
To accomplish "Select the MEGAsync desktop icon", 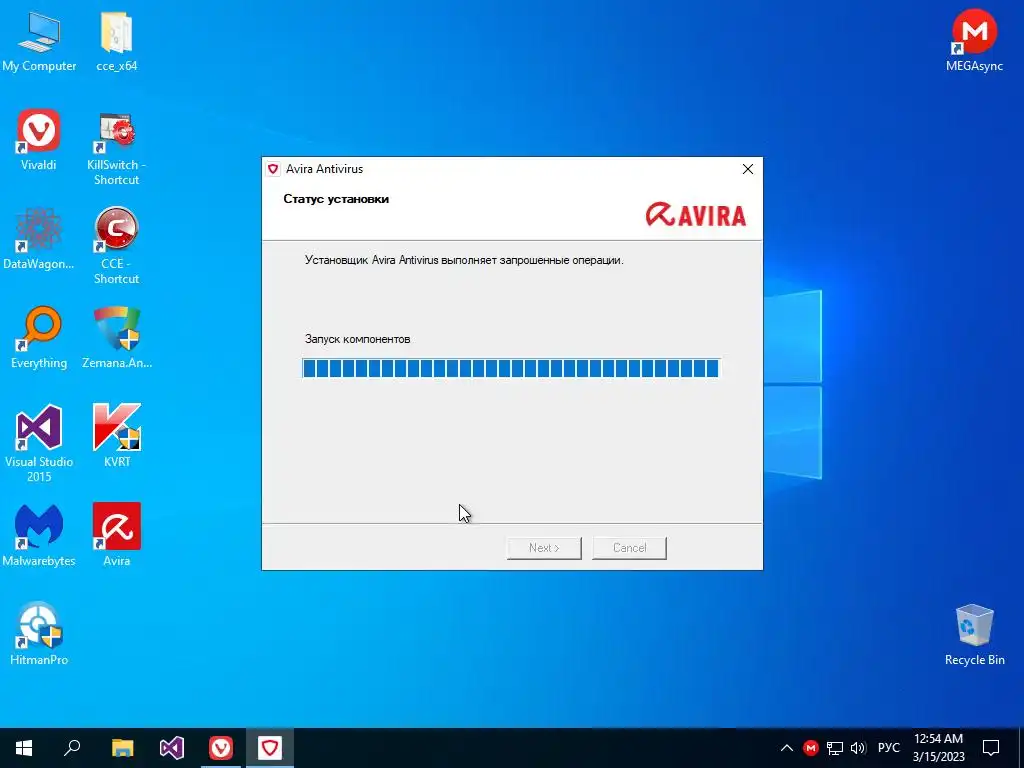I will click(x=974, y=40).
